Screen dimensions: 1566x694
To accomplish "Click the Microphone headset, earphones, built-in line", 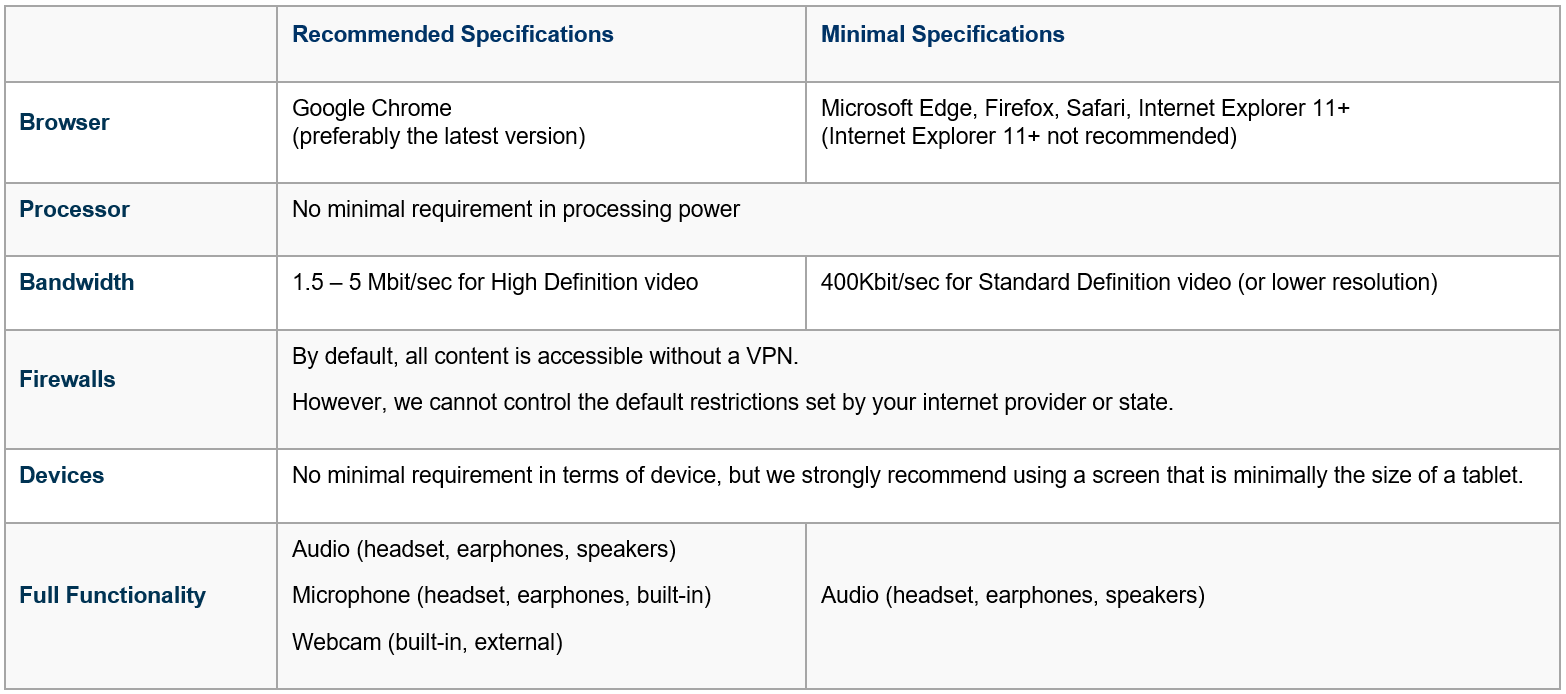I will [x=501, y=595].
